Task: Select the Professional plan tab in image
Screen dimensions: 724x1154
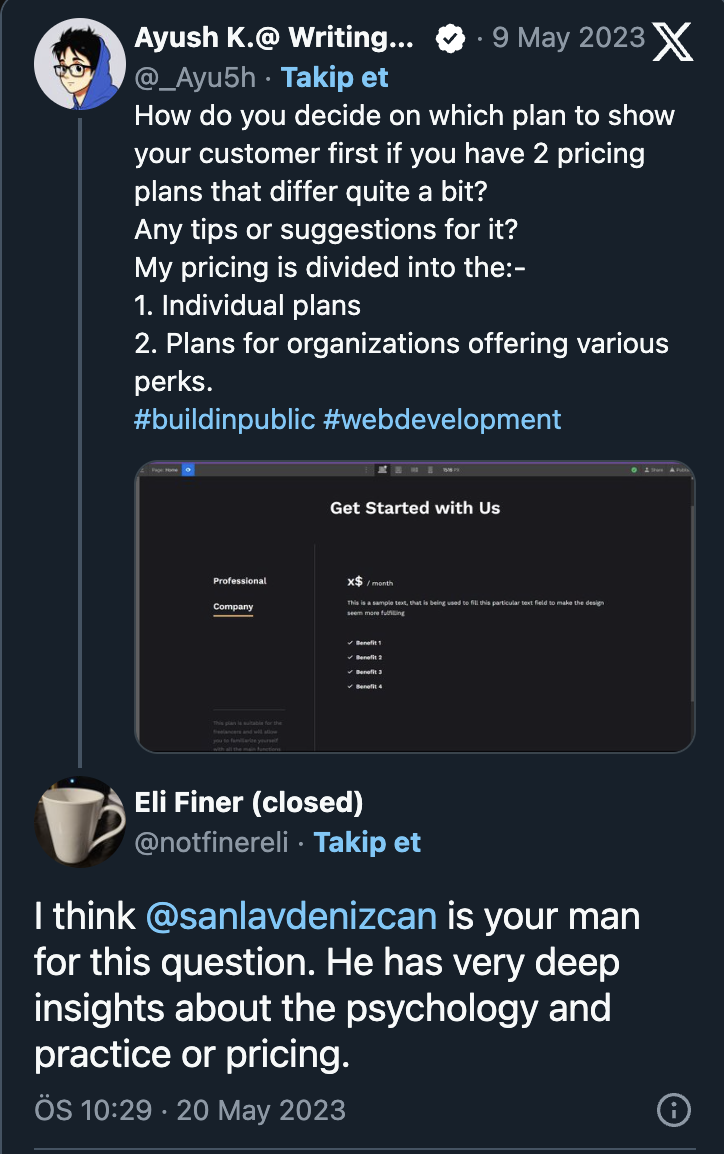Action: (x=240, y=581)
